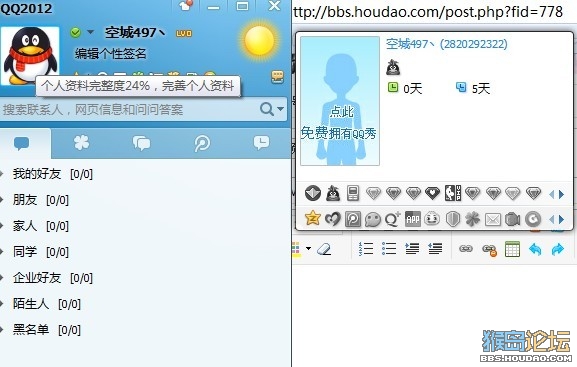The width and height of the screenshot is (577, 367).
Task: Open the gray clover icon in profile card
Action: tap(472, 219)
